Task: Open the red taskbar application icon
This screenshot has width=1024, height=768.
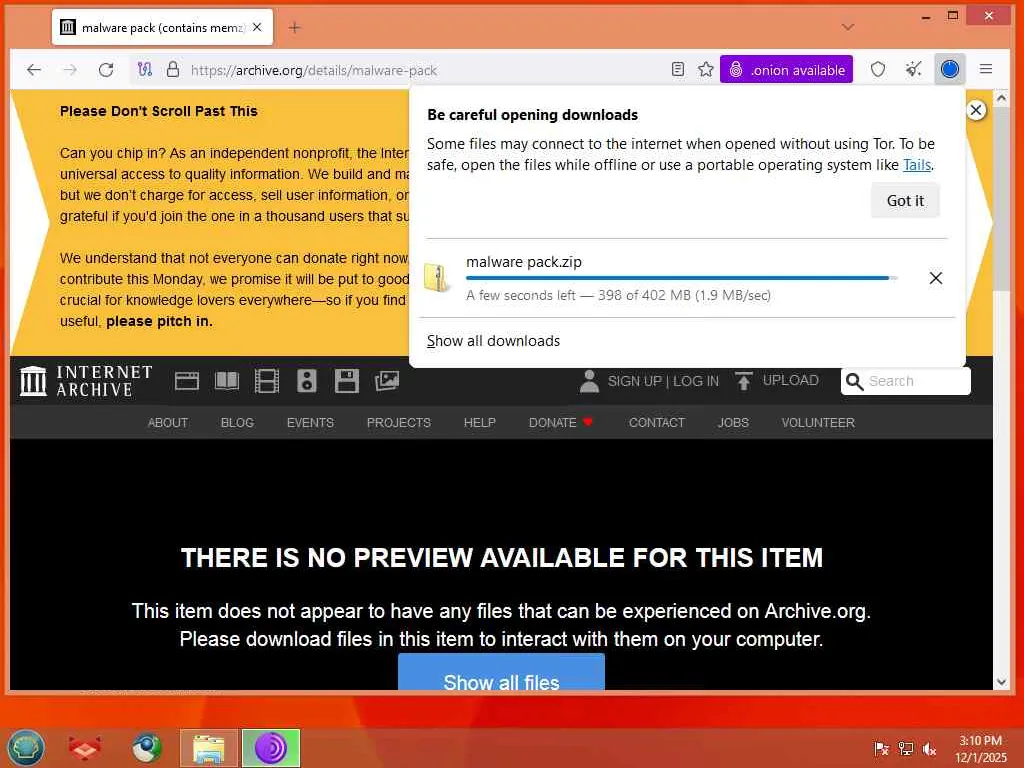Action: coord(85,748)
